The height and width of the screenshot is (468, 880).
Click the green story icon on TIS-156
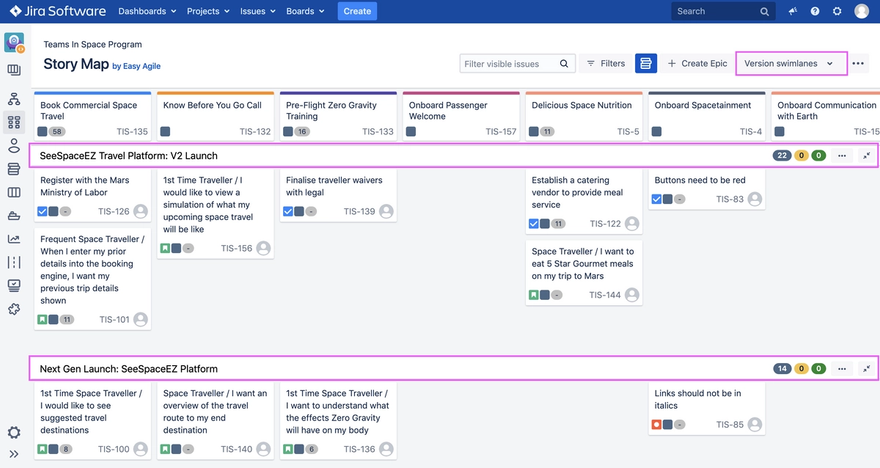(165, 248)
